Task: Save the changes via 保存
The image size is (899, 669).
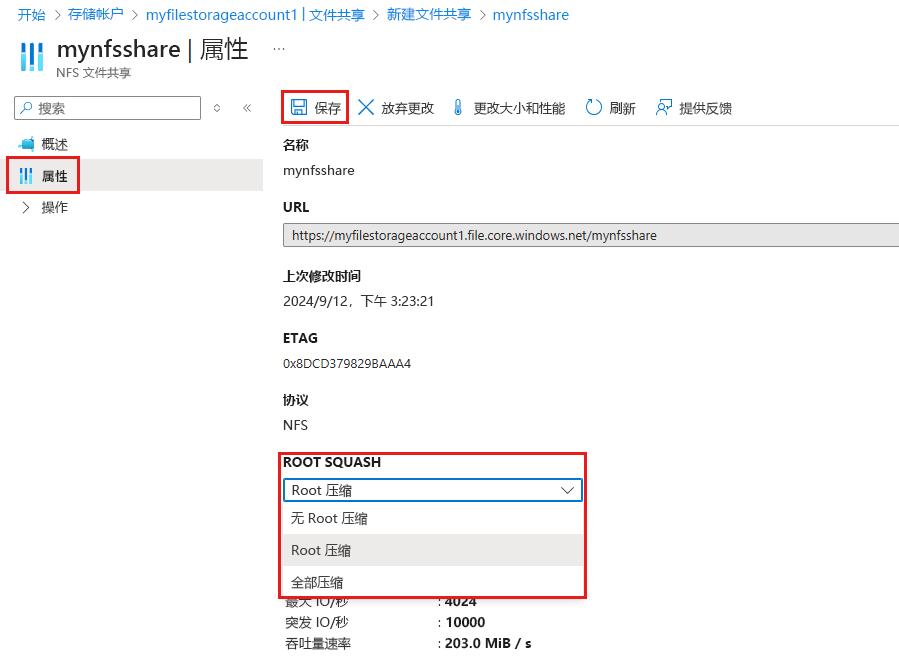Action: click(315, 107)
